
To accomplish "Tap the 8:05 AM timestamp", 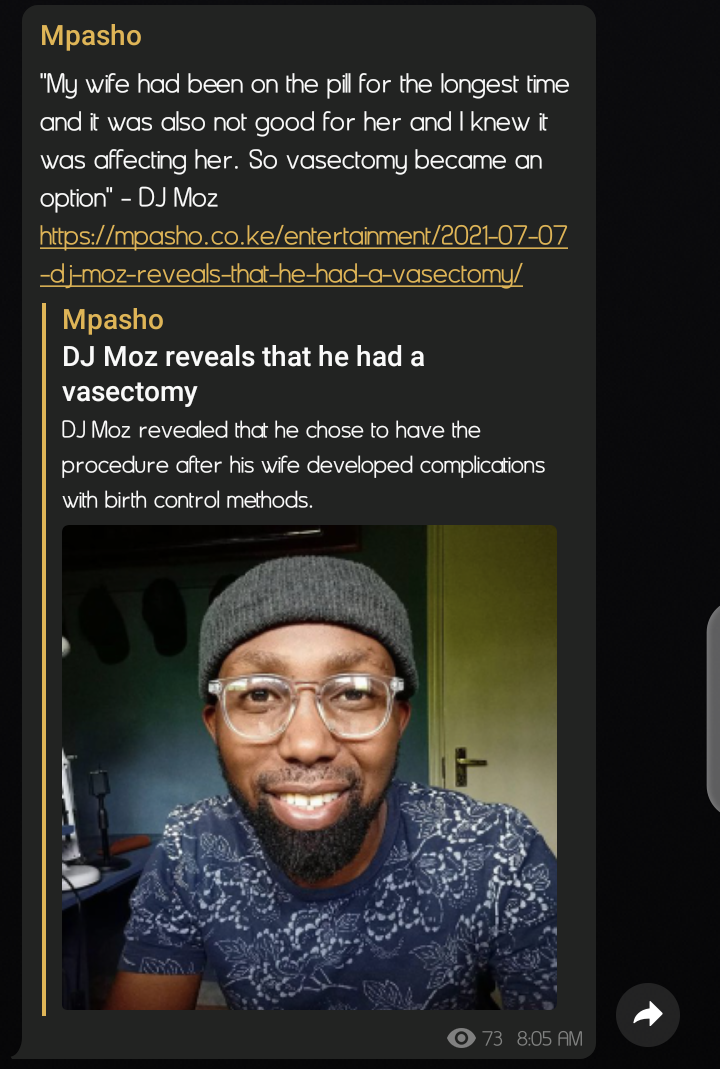I will click(x=550, y=1038).
